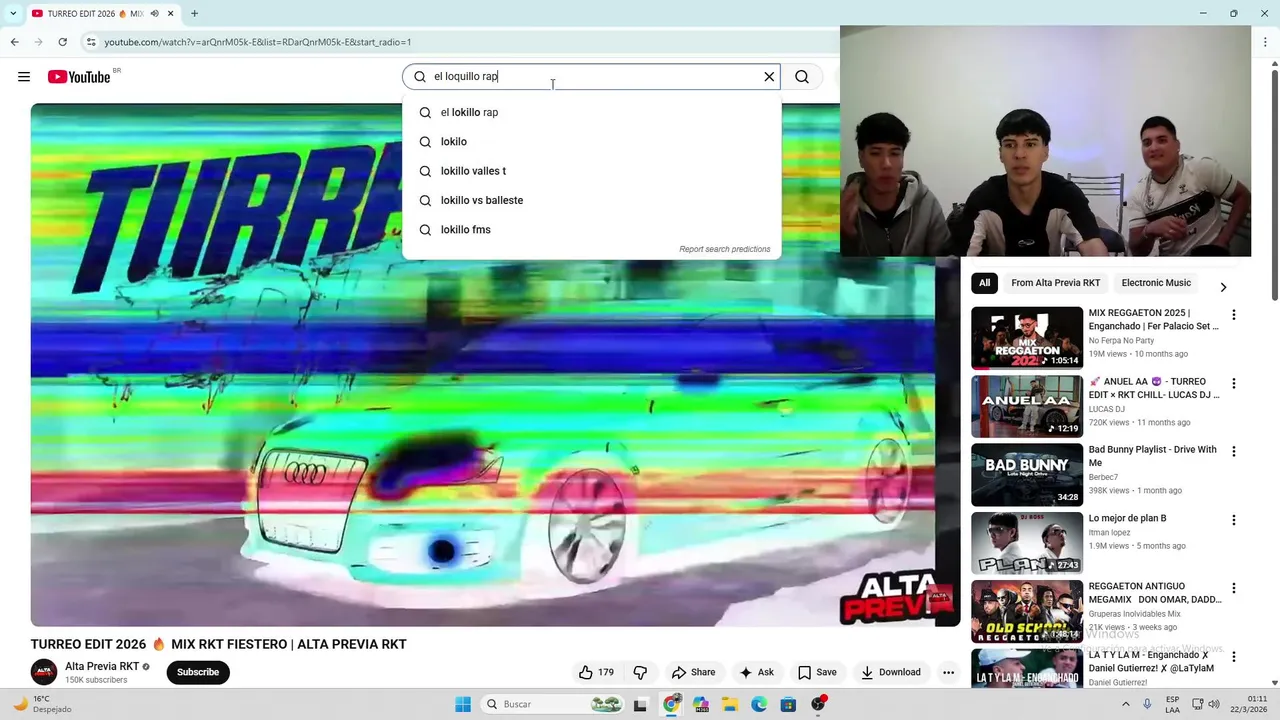Viewport: 1280px width, 720px height.
Task: Go to the YouTube home logo
Action: pyautogui.click(x=79, y=77)
